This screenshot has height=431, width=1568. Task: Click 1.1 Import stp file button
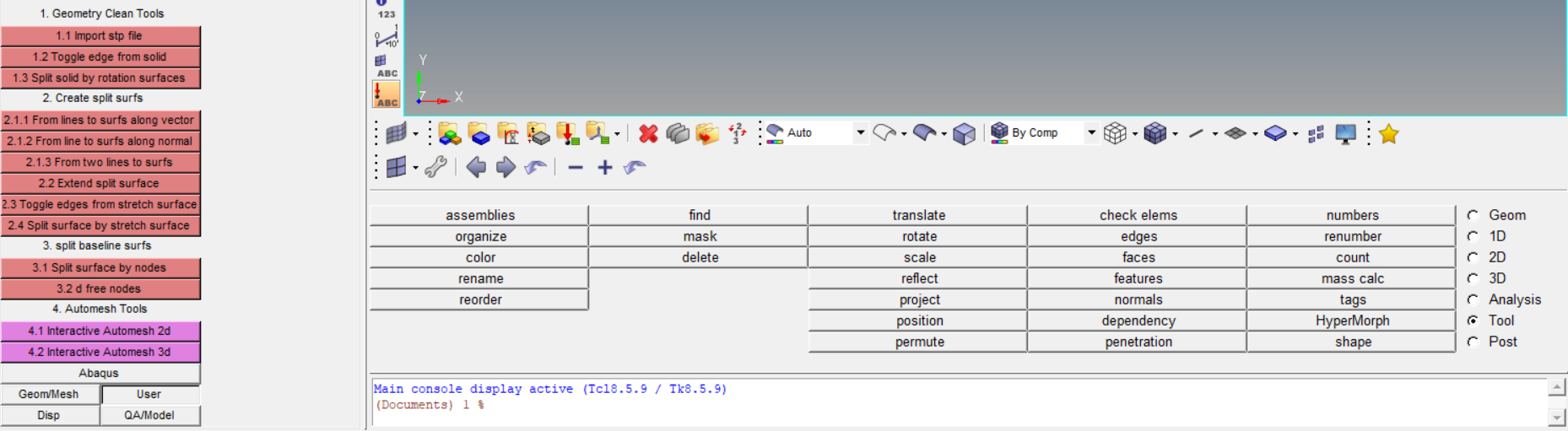tap(100, 35)
